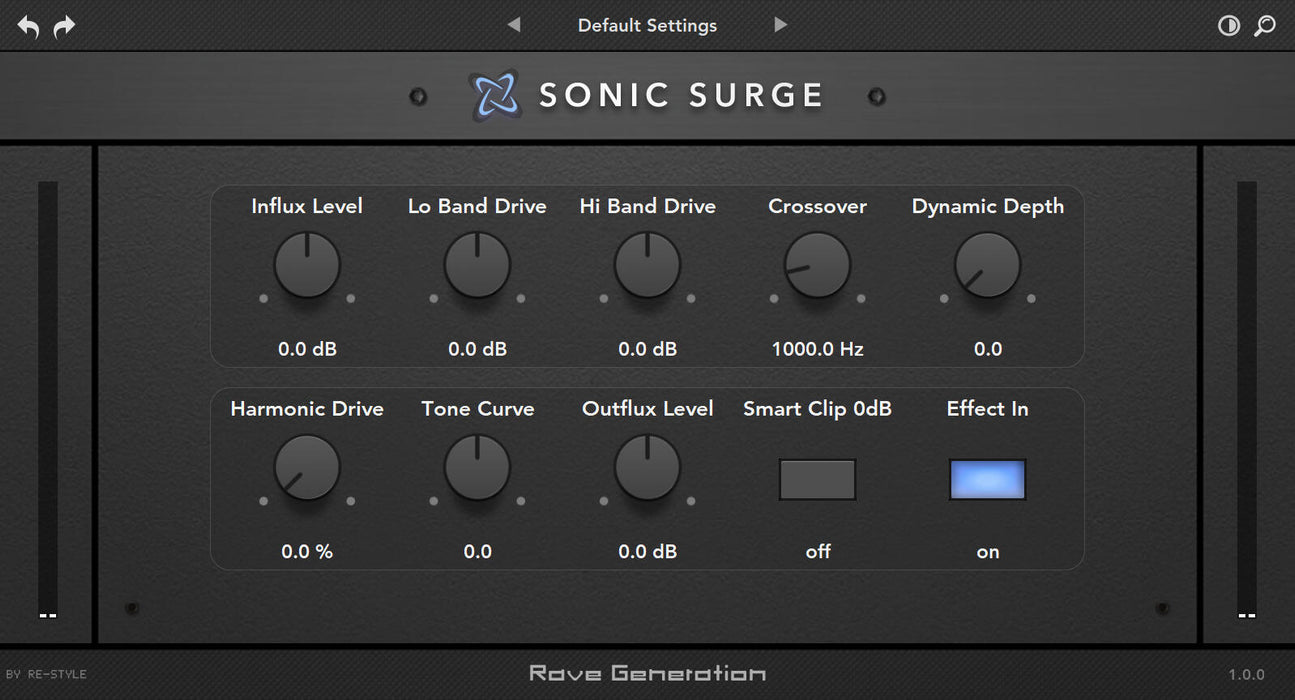
Task: Click the Outflux Level 0.0 dB readout
Action: click(x=647, y=551)
